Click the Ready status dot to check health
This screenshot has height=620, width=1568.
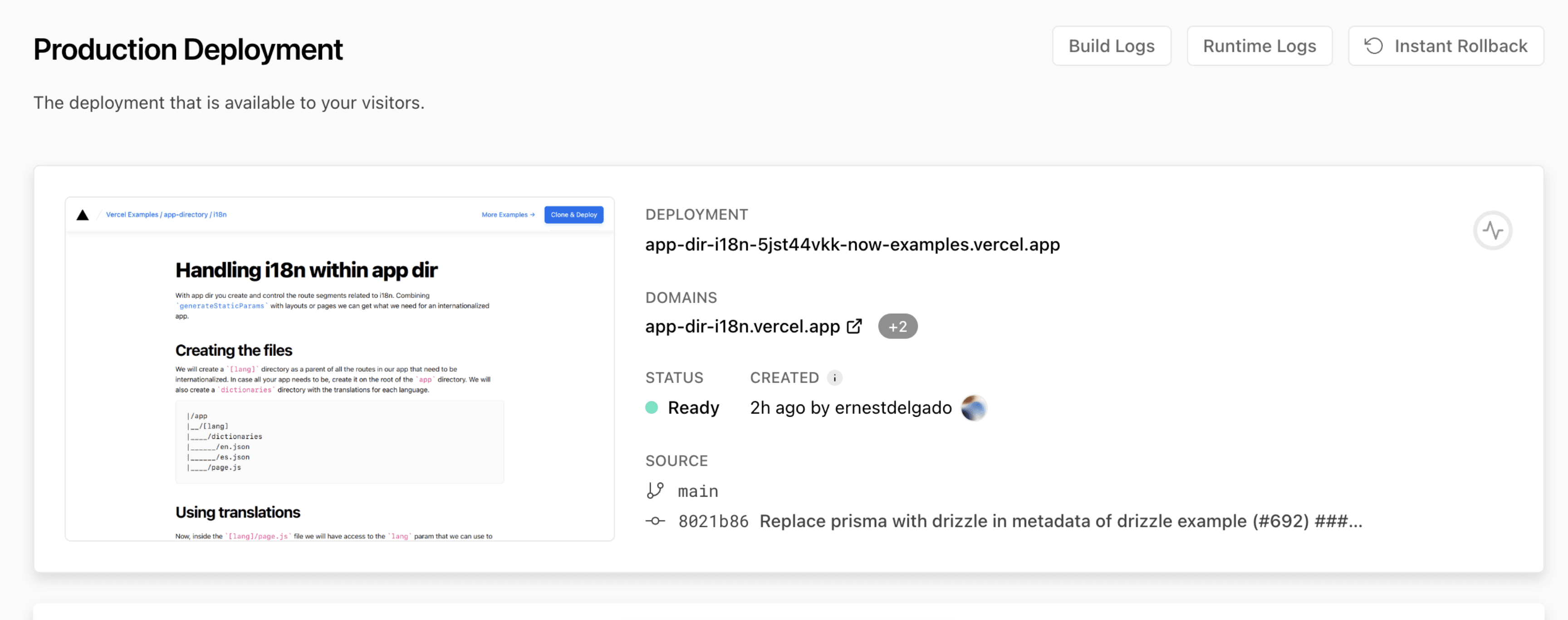(x=652, y=407)
